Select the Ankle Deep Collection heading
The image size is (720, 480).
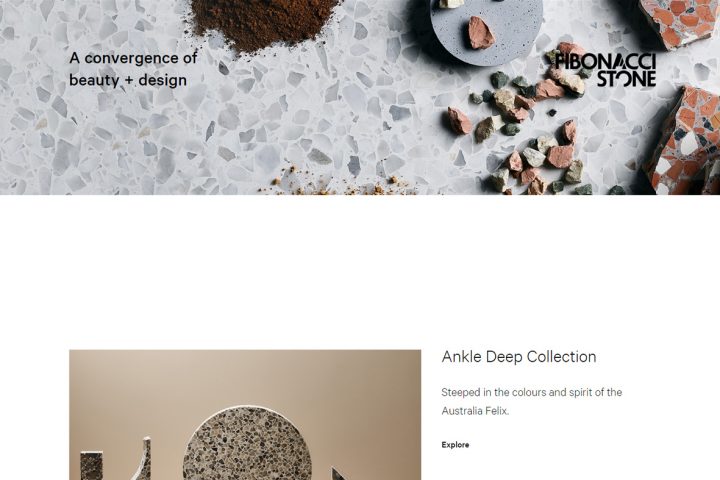coord(519,357)
